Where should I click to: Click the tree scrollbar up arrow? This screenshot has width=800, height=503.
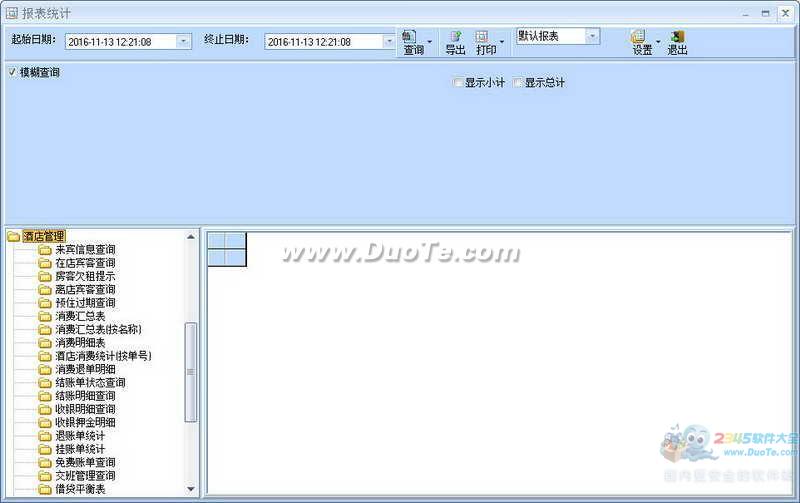point(191,236)
